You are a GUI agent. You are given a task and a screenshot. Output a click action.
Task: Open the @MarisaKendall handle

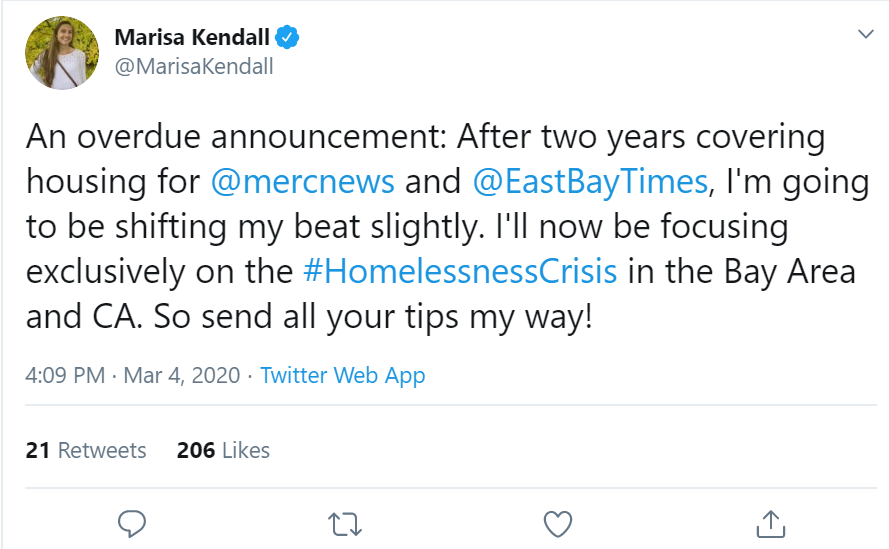point(194,67)
